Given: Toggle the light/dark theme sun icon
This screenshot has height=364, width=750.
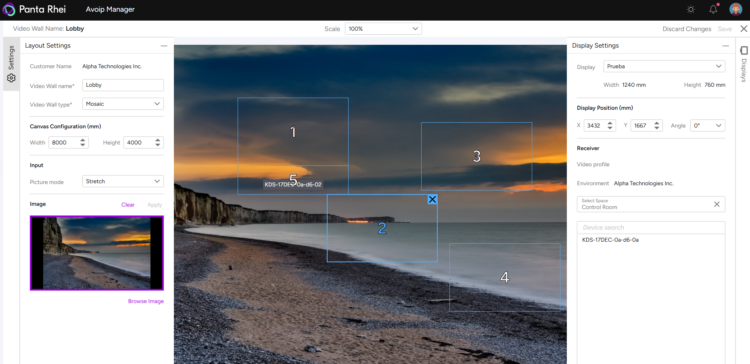Looking at the screenshot, I should click(x=691, y=9).
